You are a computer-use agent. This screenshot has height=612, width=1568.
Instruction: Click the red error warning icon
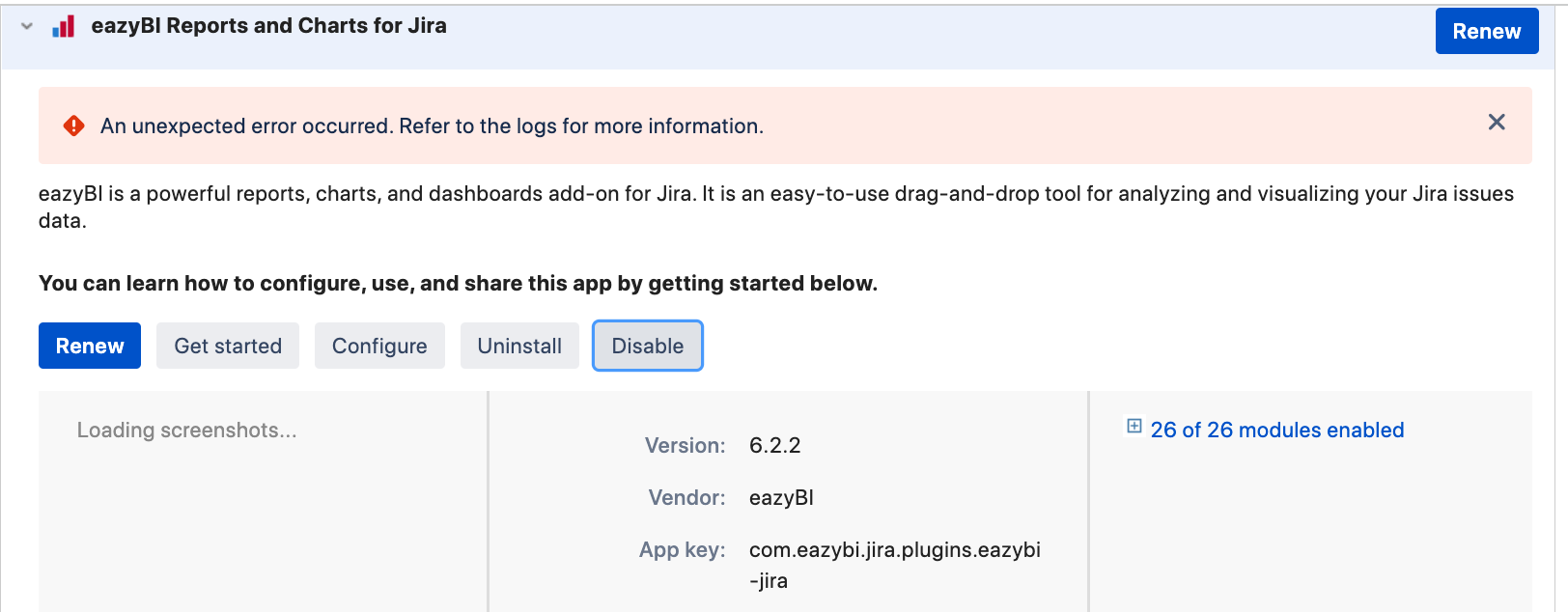tap(73, 125)
